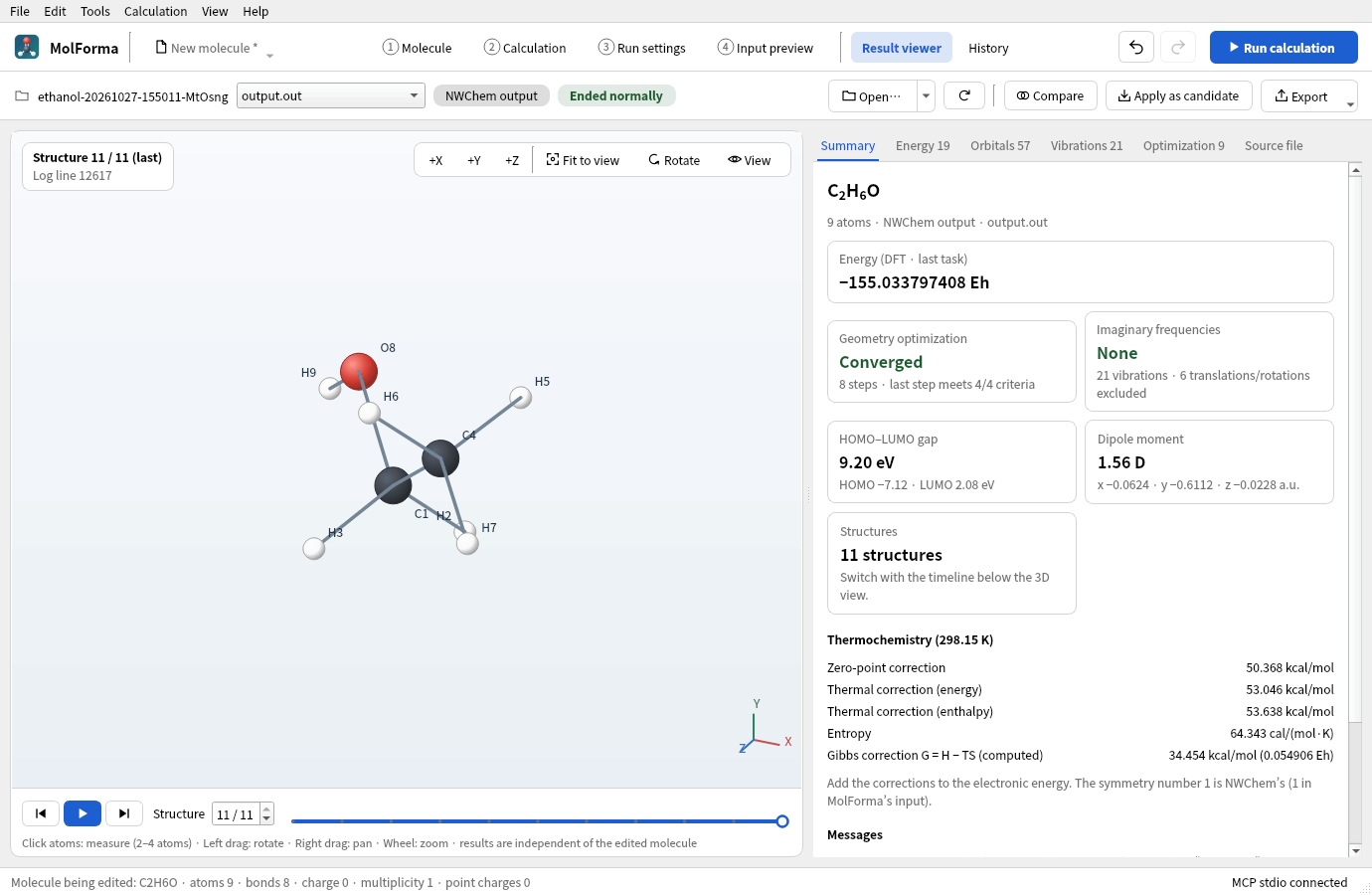Play the structure animation

click(83, 813)
